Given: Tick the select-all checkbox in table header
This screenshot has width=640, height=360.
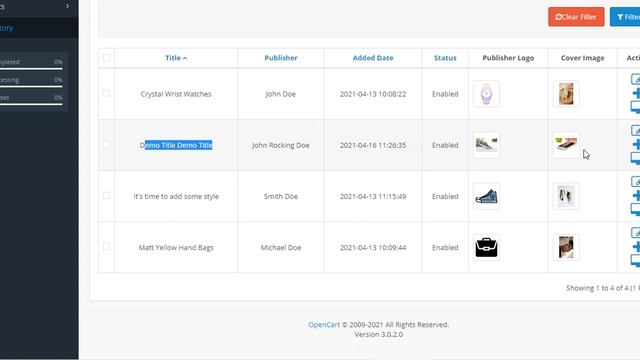Looking at the screenshot, I should 107,58.
